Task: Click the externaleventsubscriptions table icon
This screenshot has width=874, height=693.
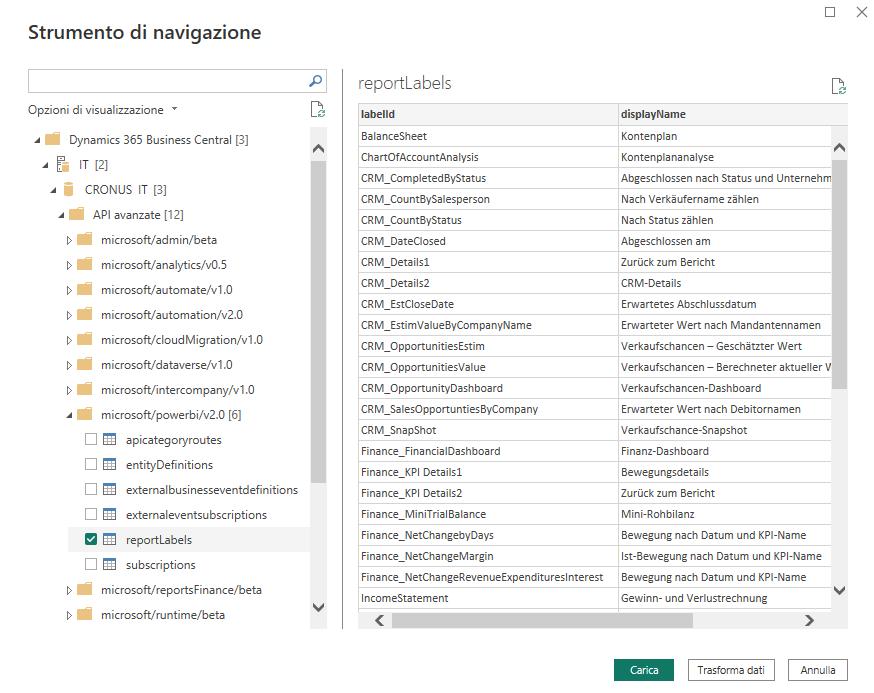Action: [110, 514]
